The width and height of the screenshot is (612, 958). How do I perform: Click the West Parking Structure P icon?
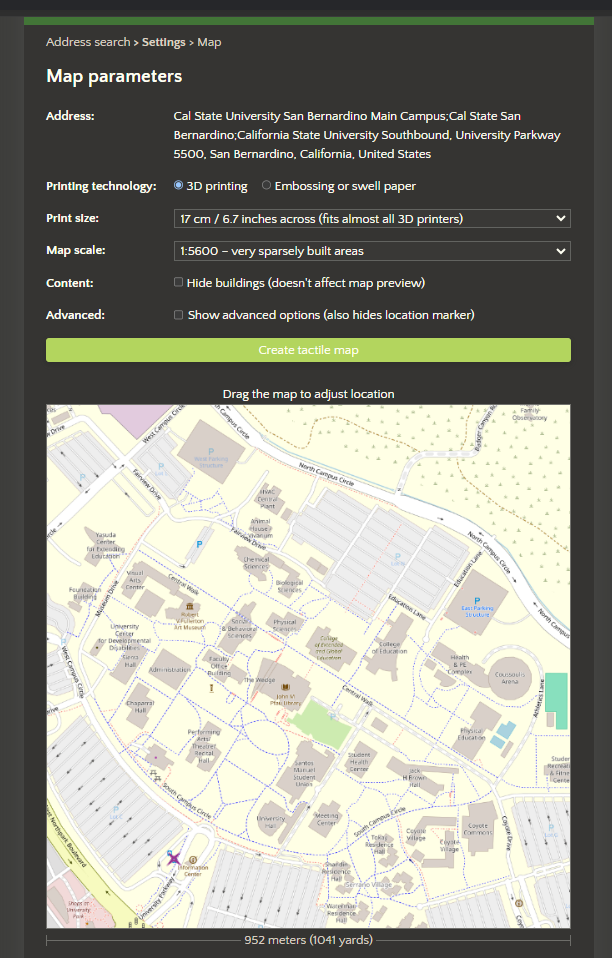[211, 452]
